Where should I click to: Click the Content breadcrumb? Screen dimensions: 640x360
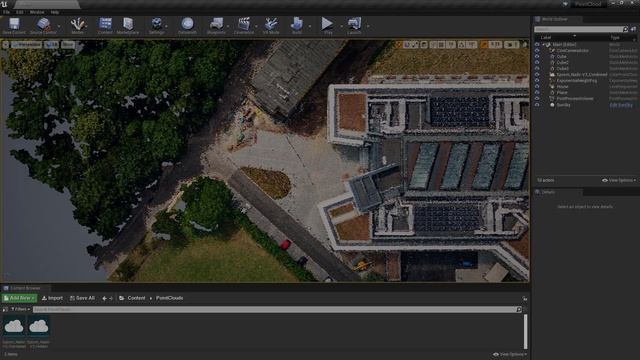pos(136,298)
